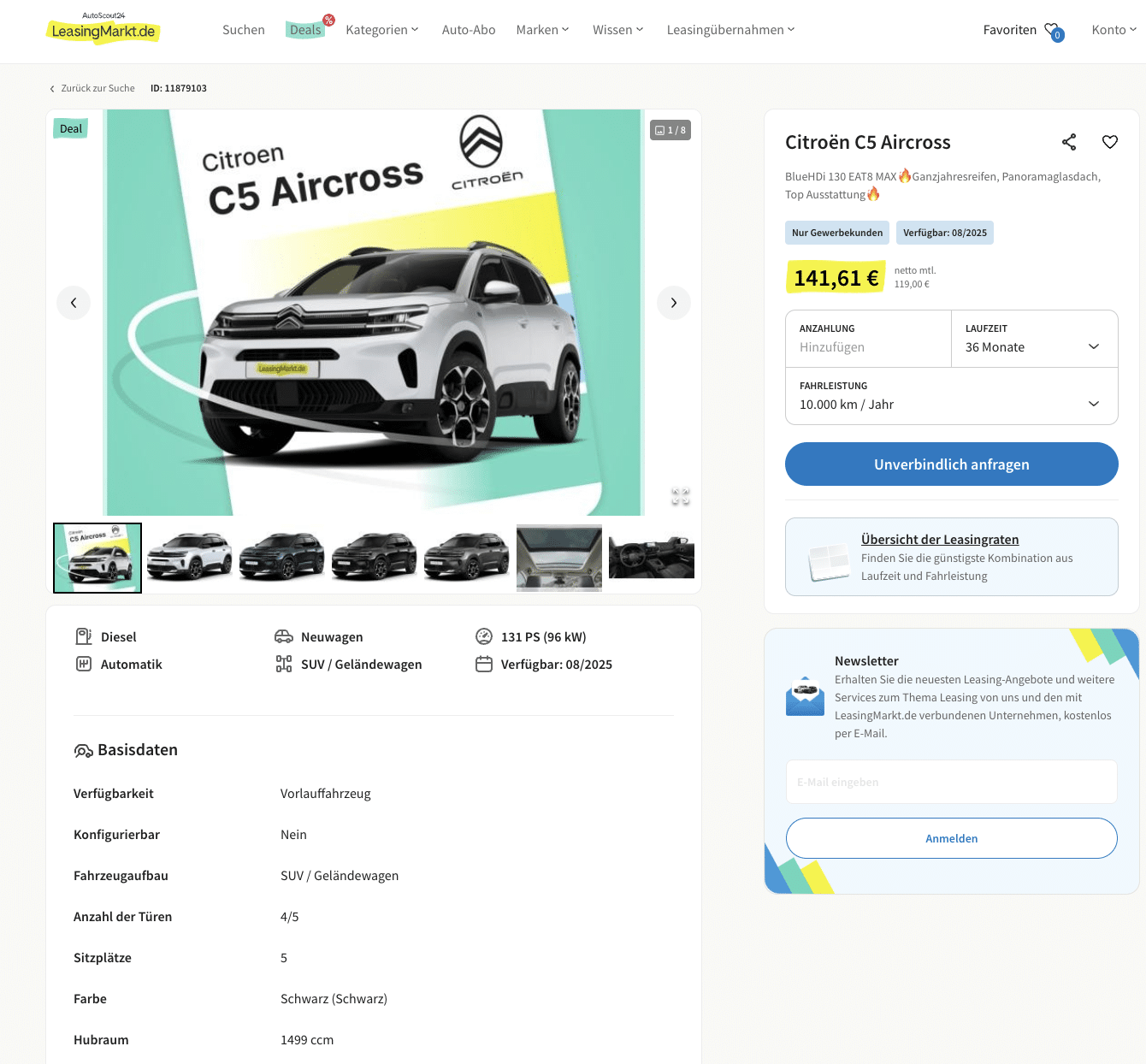This screenshot has width=1146, height=1064.
Task: Select the interior dashboard thumbnail
Action: pos(652,558)
